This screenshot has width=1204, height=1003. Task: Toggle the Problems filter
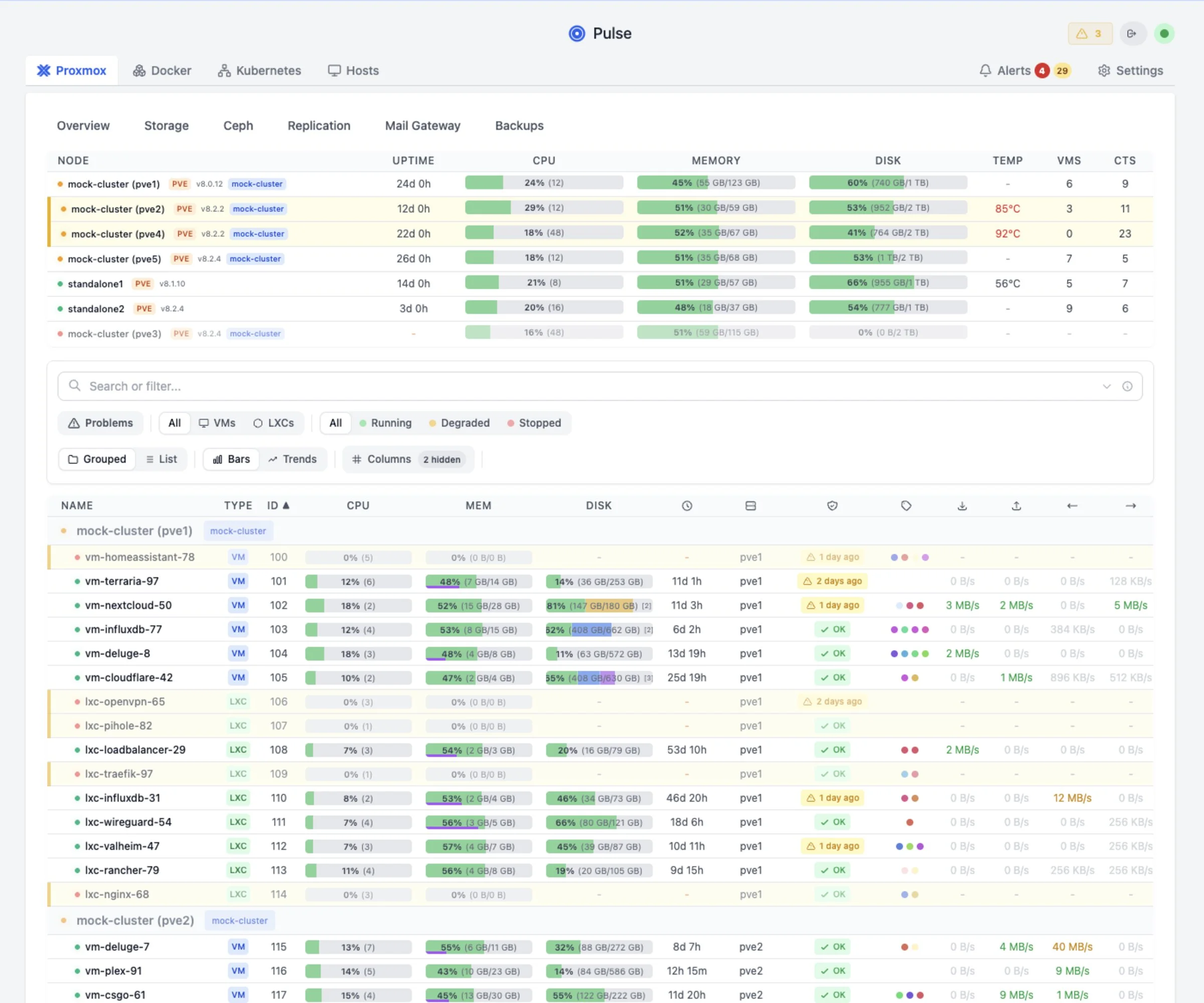tap(100, 423)
